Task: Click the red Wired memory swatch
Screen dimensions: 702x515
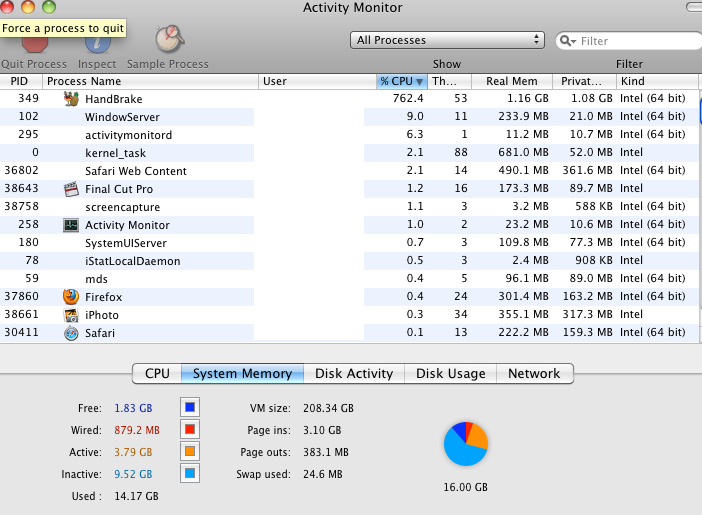Action: click(x=190, y=429)
